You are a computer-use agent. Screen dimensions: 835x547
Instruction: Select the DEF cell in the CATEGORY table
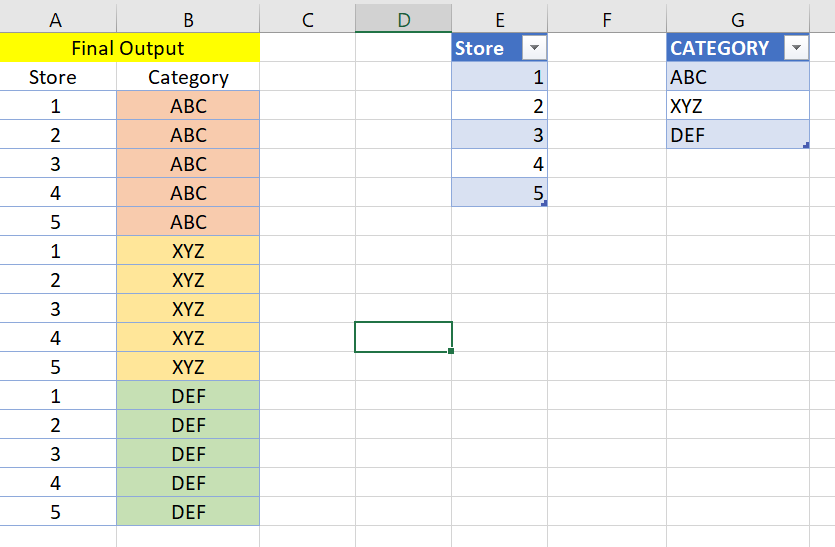738,135
